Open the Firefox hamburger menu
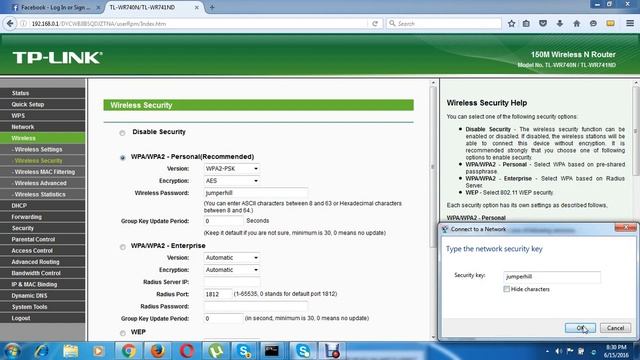Image resolution: width=640 pixels, height=360 pixels. click(x=630, y=24)
